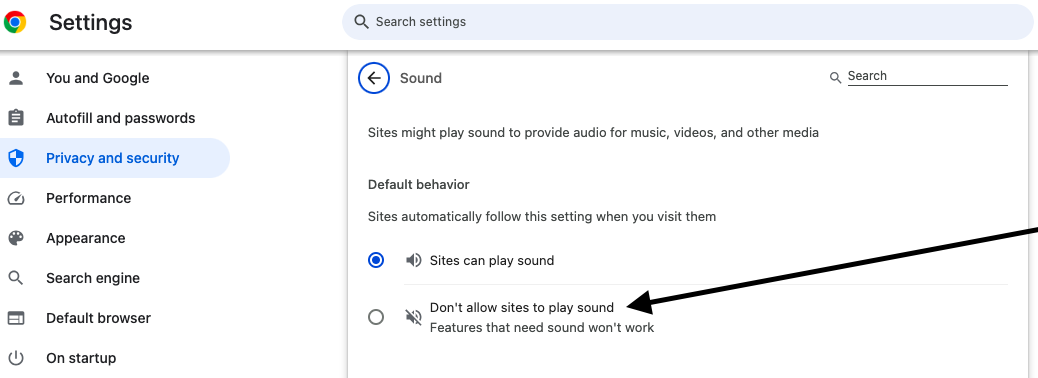Click the small magnifier icon beside Sound search
The image size is (1038, 378).
click(835, 77)
